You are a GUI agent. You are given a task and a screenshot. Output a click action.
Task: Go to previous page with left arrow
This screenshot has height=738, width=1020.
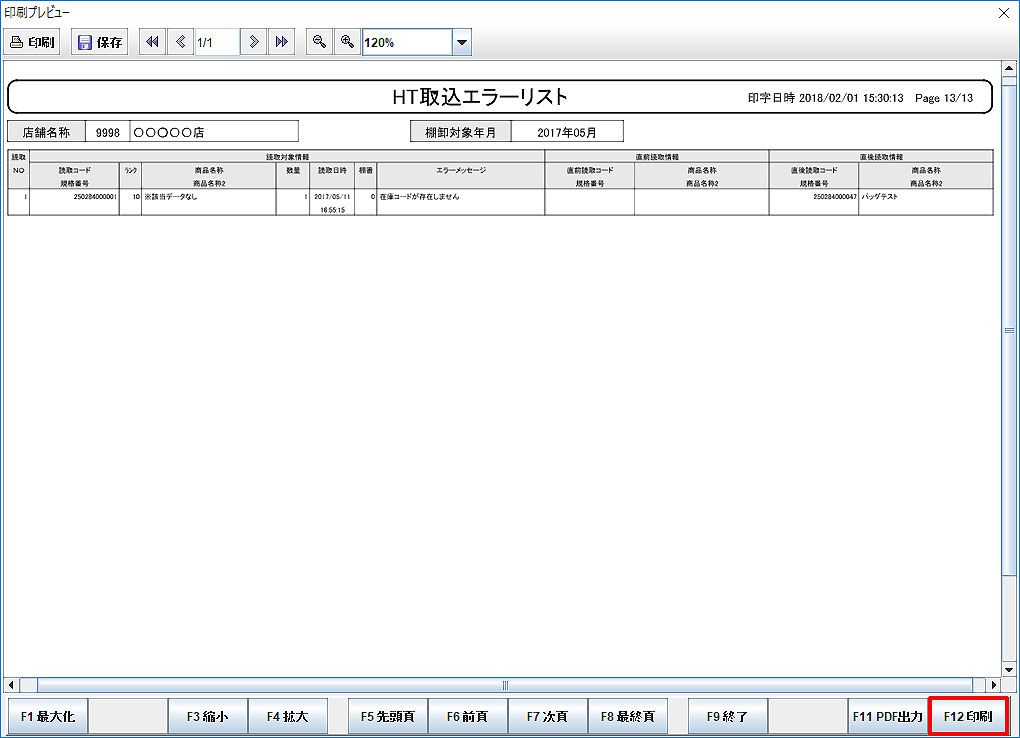click(180, 42)
